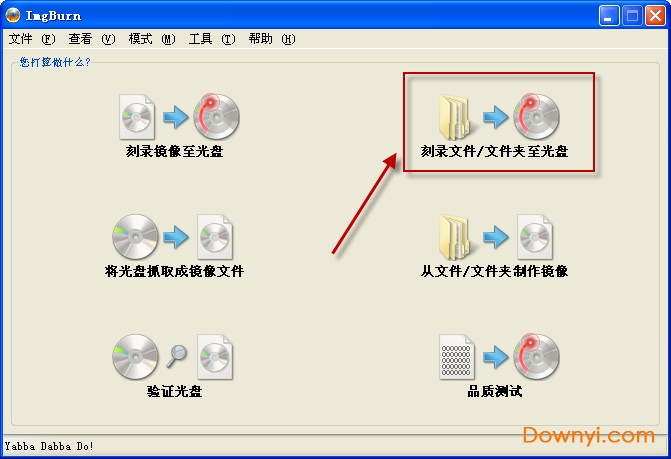The width and height of the screenshot is (671, 459).
Task: Click the burning disc icon for 刻录镜像至光盘
Action: pyautogui.click(x=216, y=116)
